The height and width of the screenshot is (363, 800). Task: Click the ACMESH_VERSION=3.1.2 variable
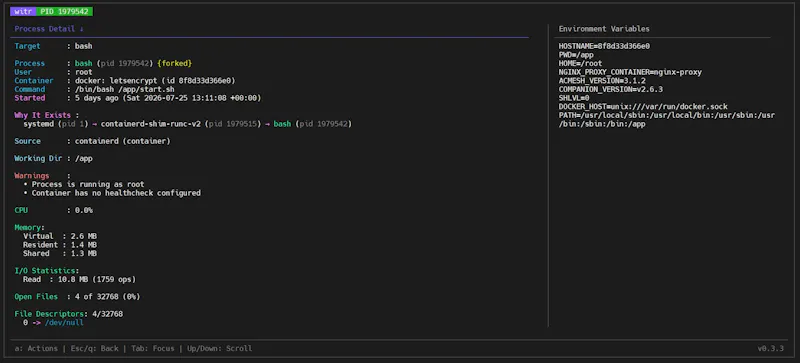point(602,81)
